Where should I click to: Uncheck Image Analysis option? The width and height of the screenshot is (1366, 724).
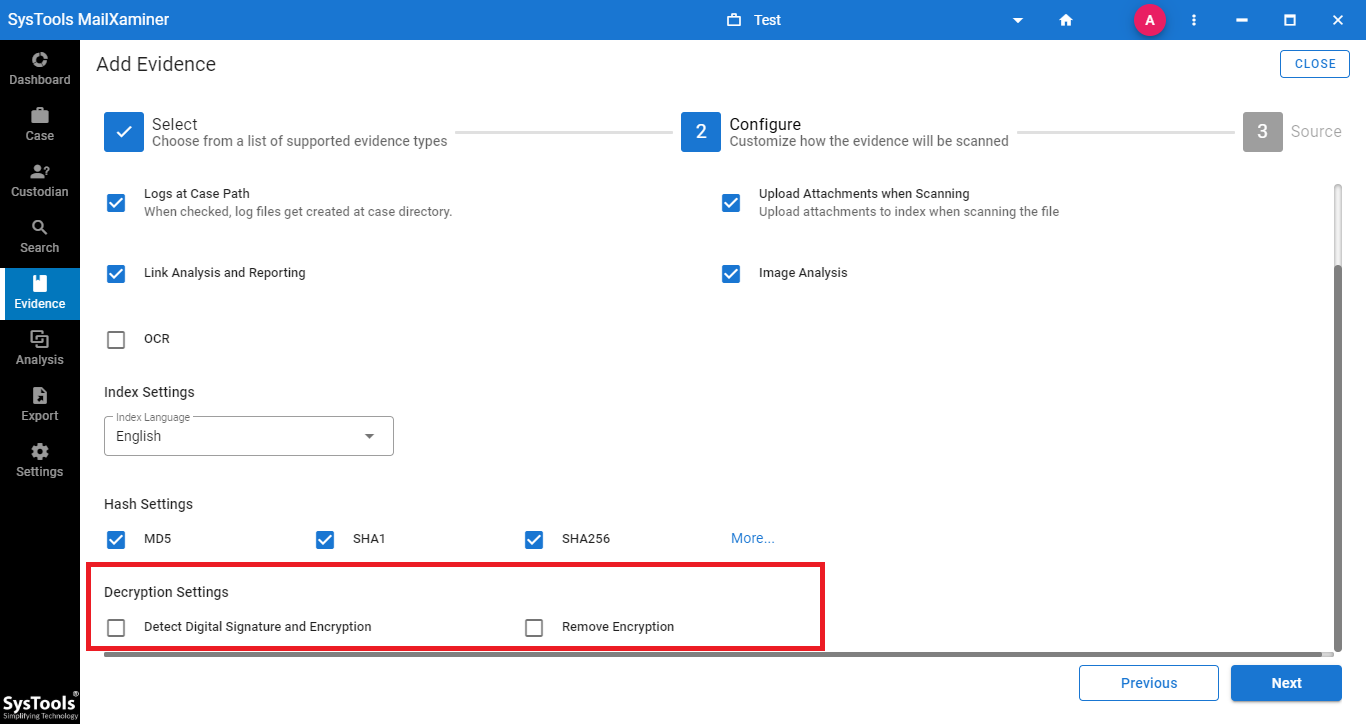(x=731, y=273)
